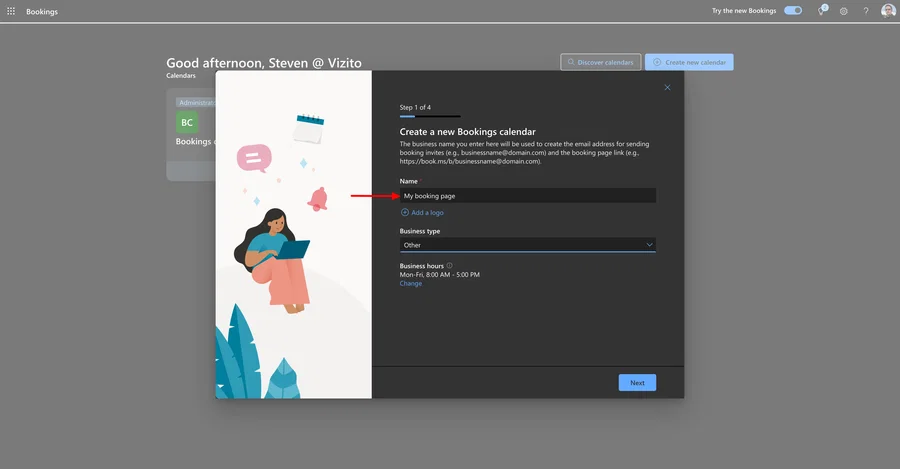
Task: Click the Bookings title in header
Action: (42, 11)
